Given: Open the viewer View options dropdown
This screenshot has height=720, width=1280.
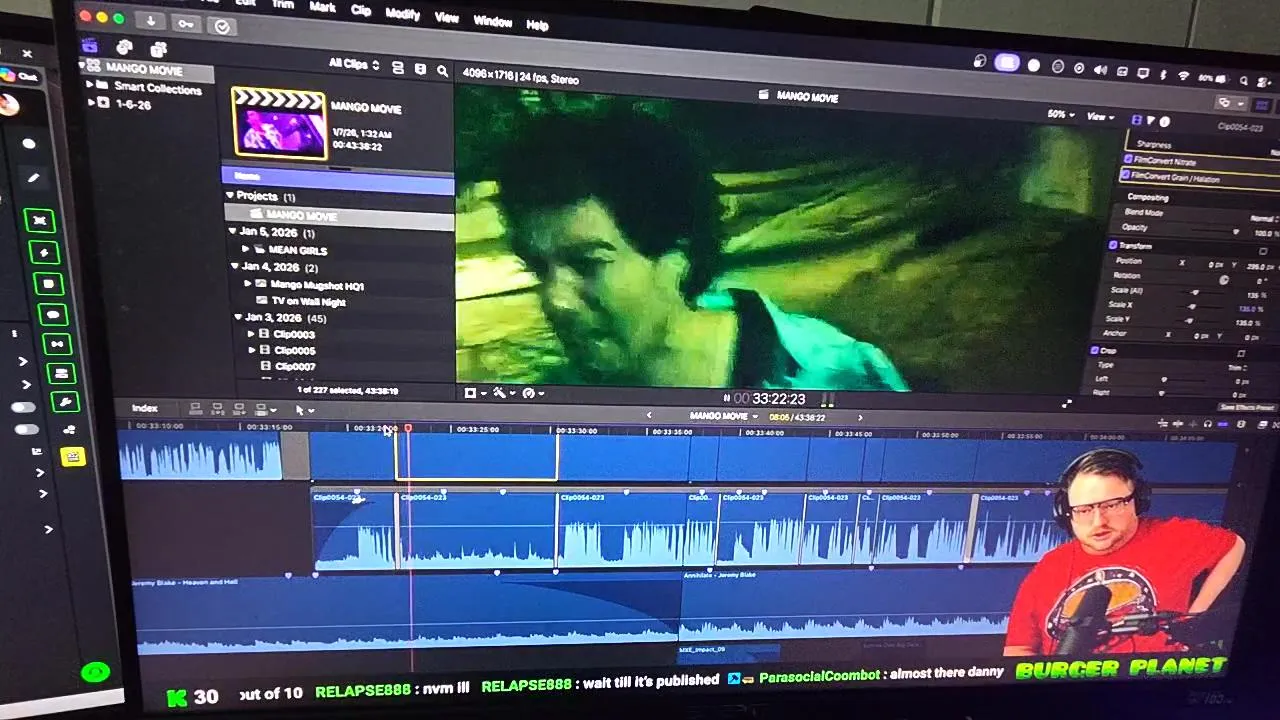Looking at the screenshot, I should pyautogui.click(x=1100, y=117).
